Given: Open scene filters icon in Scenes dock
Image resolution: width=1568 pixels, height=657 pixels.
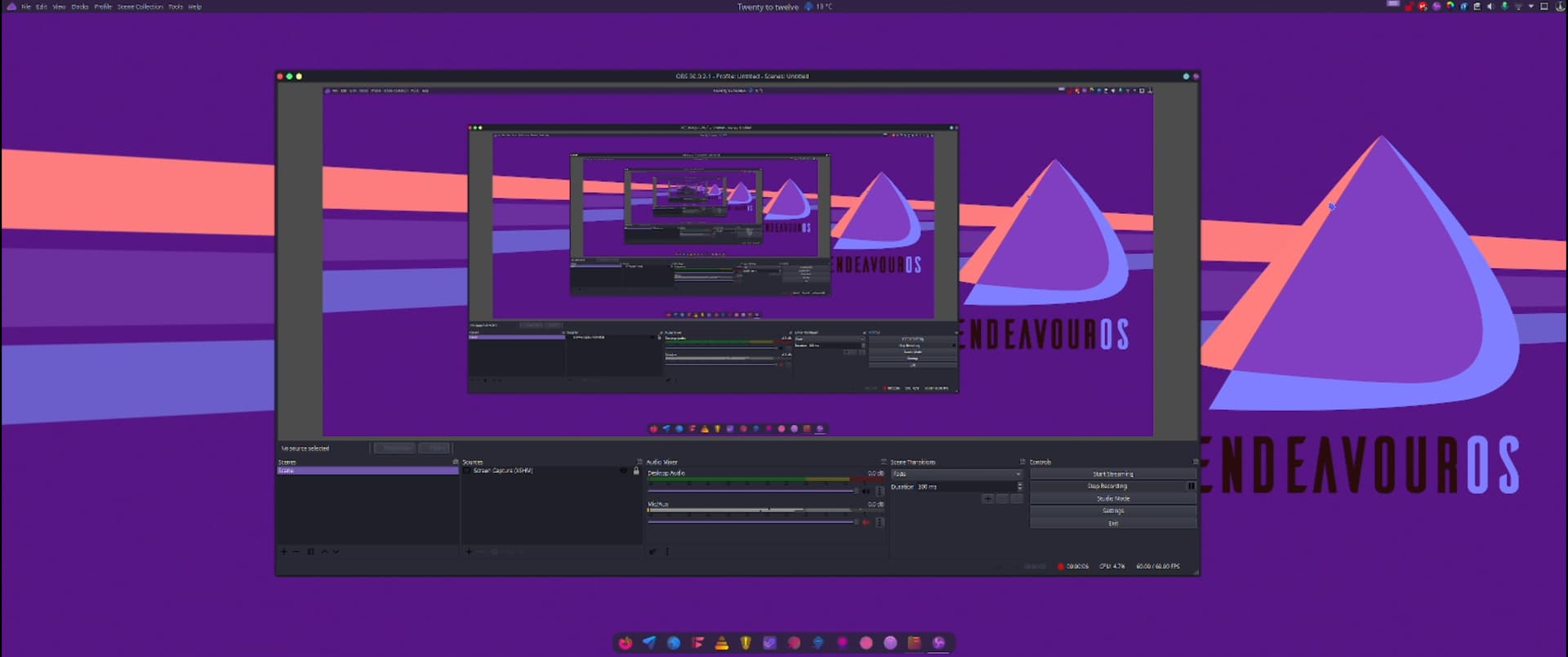Looking at the screenshot, I should click(x=310, y=552).
